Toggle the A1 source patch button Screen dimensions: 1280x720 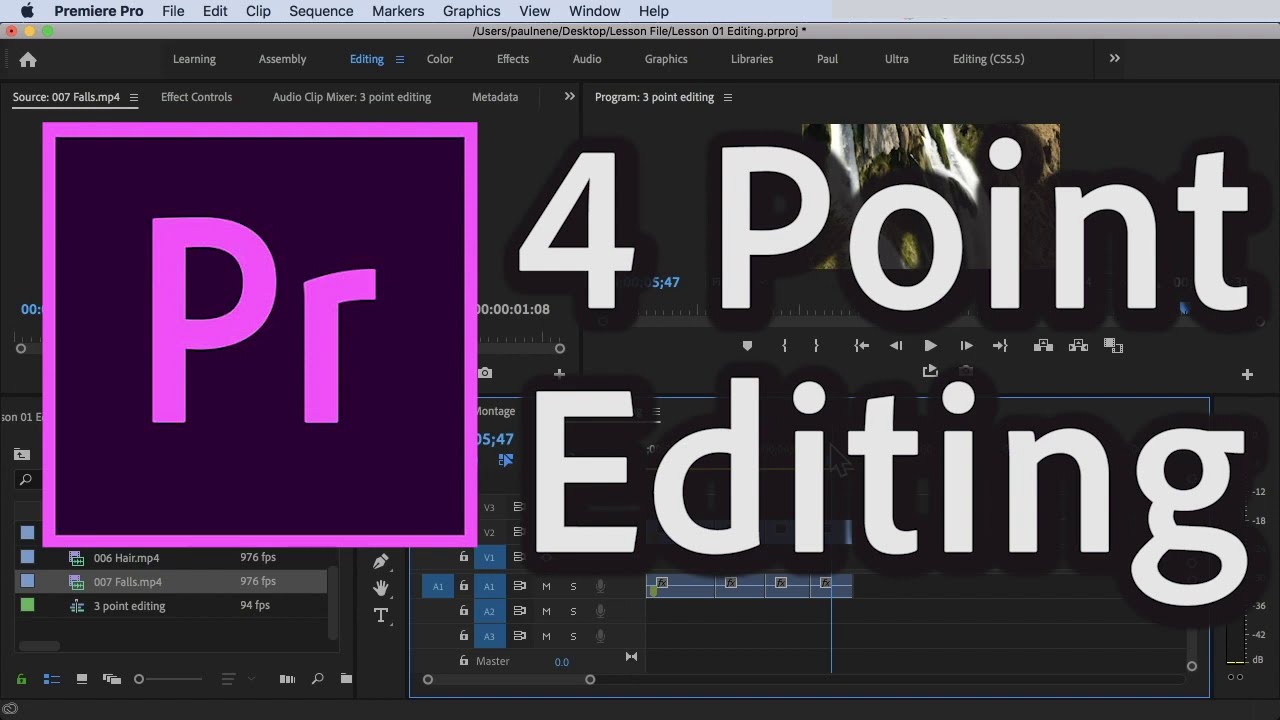click(438, 587)
